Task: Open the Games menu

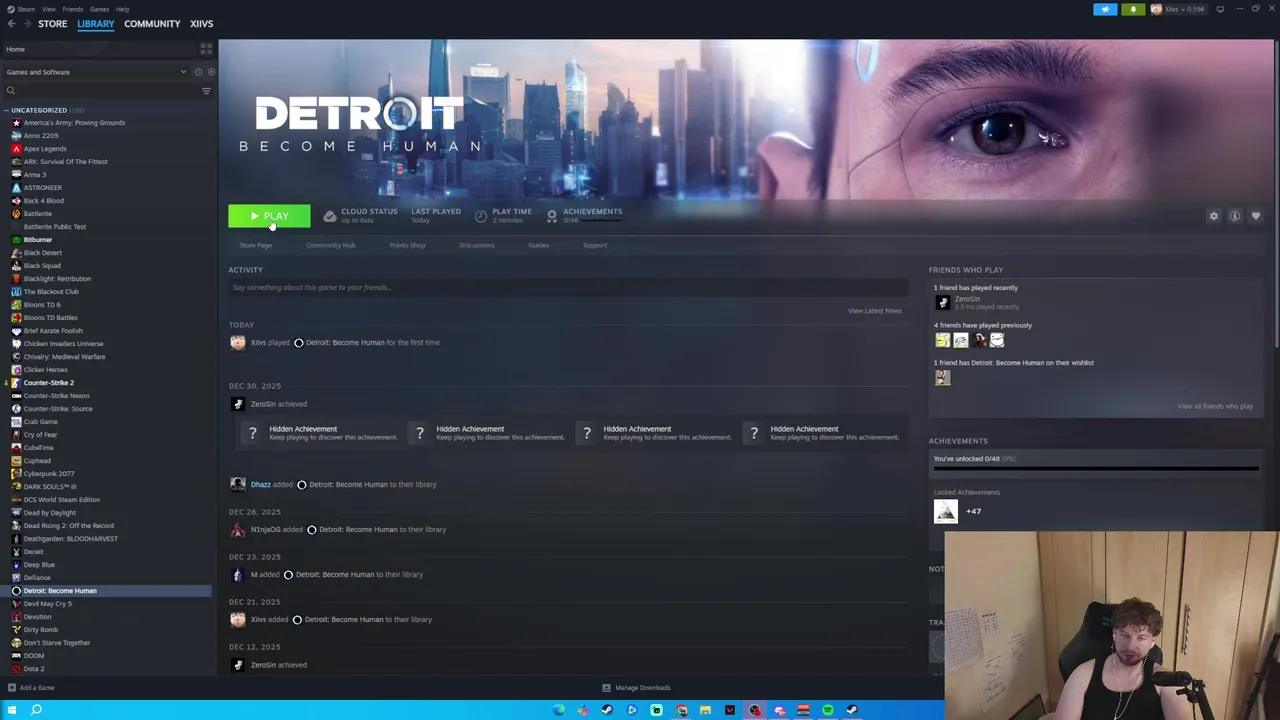Action: click(99, 9)
